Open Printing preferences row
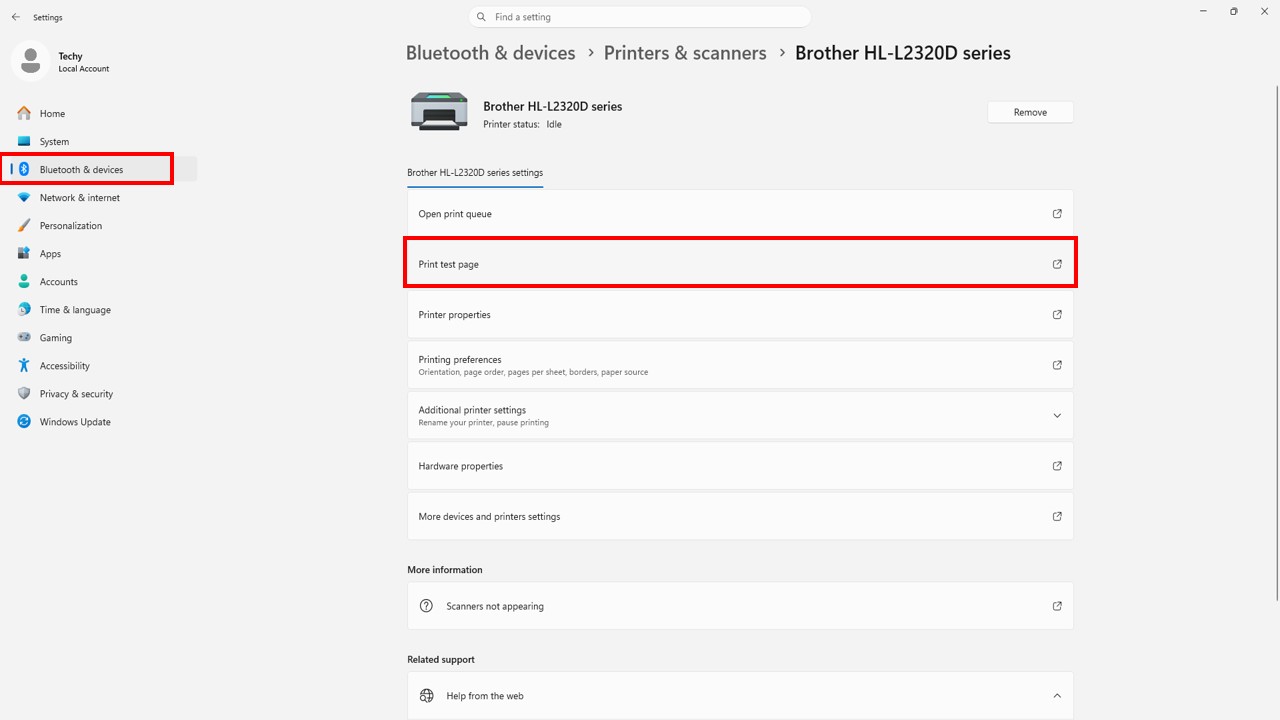 (739, 365)
